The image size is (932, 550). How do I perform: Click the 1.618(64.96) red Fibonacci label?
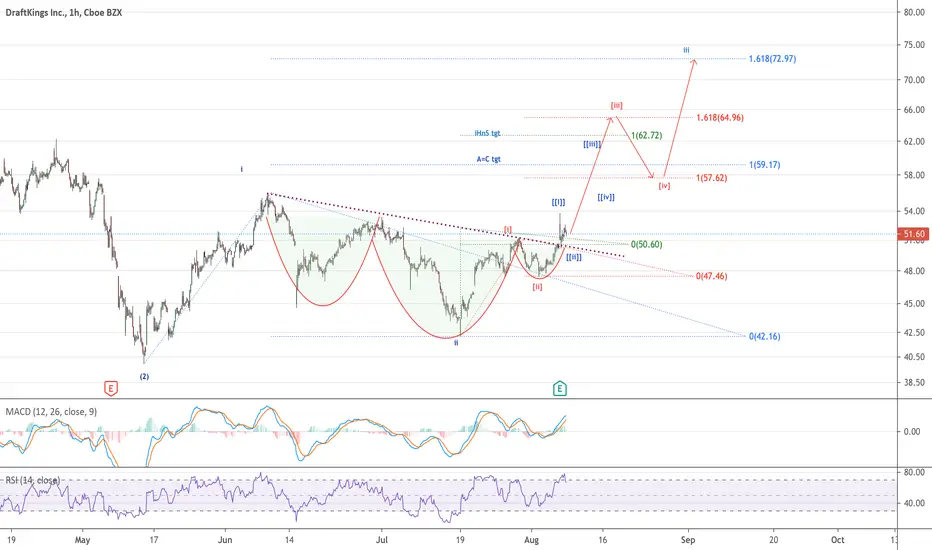(720, 117)
